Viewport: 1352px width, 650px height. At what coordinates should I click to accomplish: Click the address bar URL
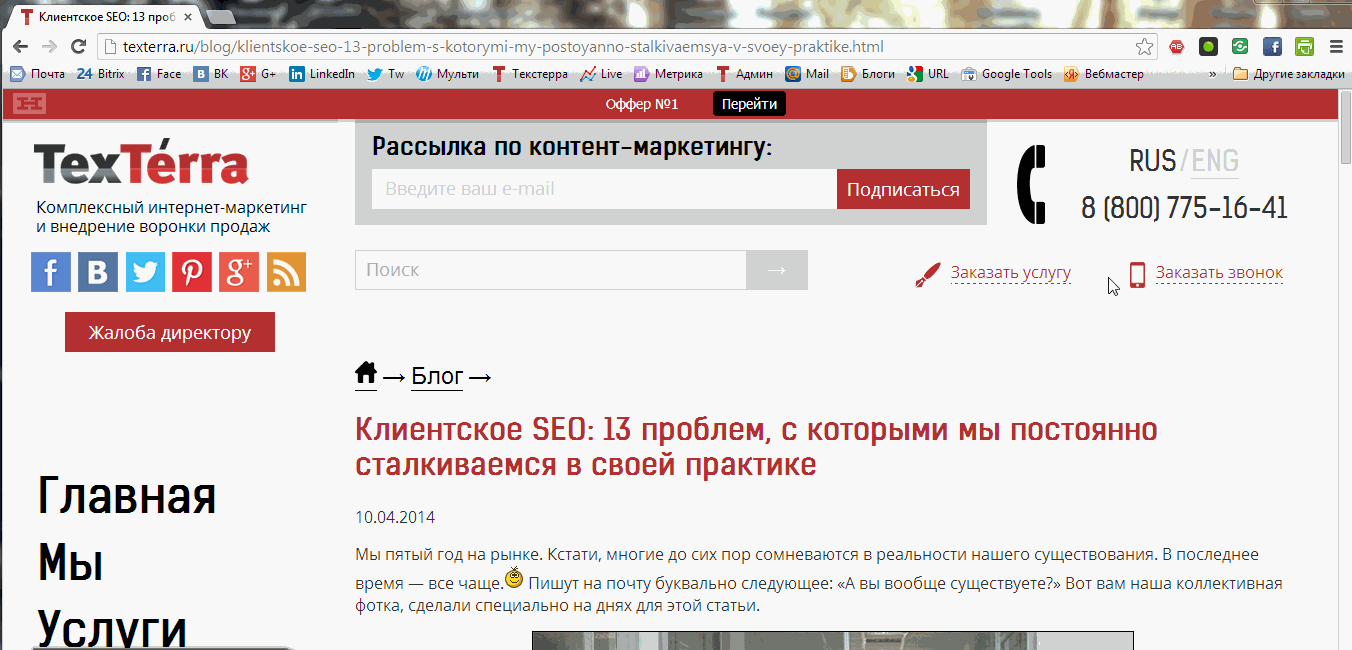(x=503, y=47)
